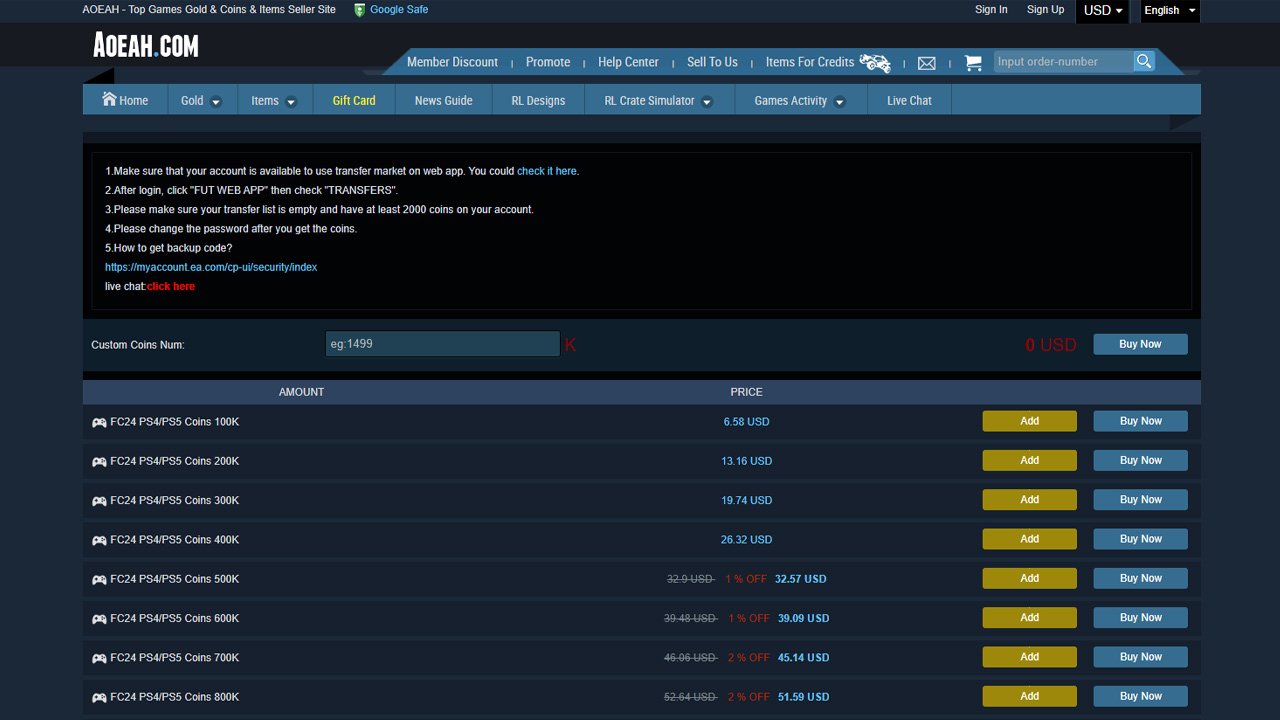Focus the Custom Coins Num input field
The image size is (1280, 720).
coord(442,344)
